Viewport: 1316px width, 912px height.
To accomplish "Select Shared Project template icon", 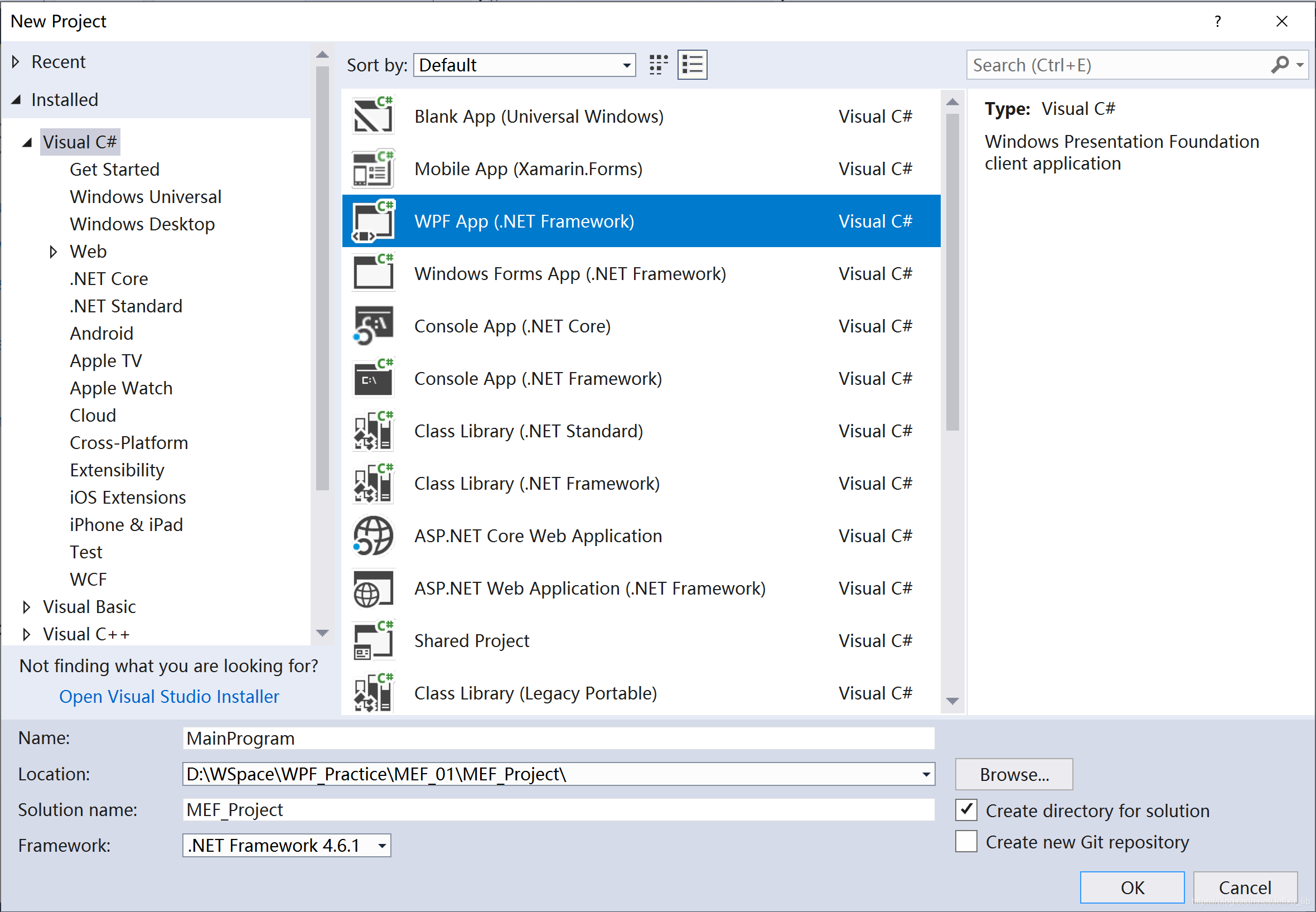I will 373,640.
